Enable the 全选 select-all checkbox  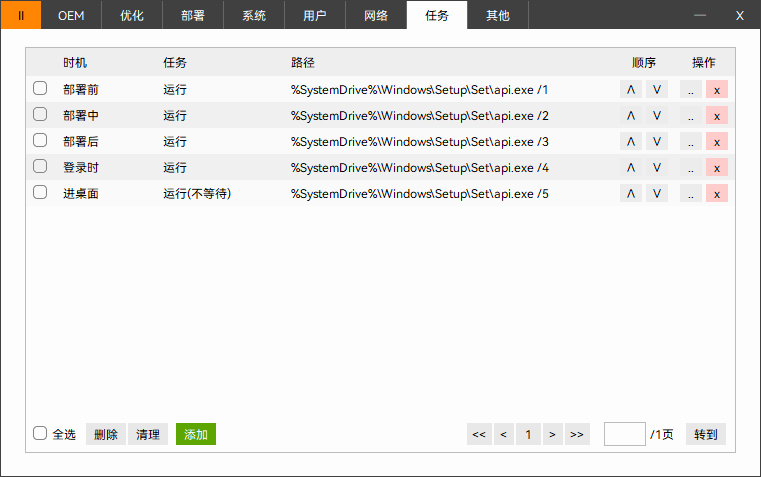coord(40,434)
